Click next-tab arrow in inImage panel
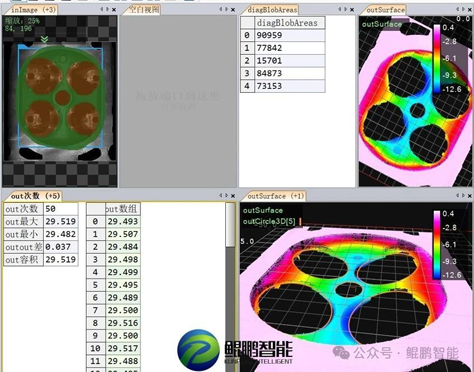Image resolution: width=474 pixels, height=372 pixels. [x=107, y=10]
